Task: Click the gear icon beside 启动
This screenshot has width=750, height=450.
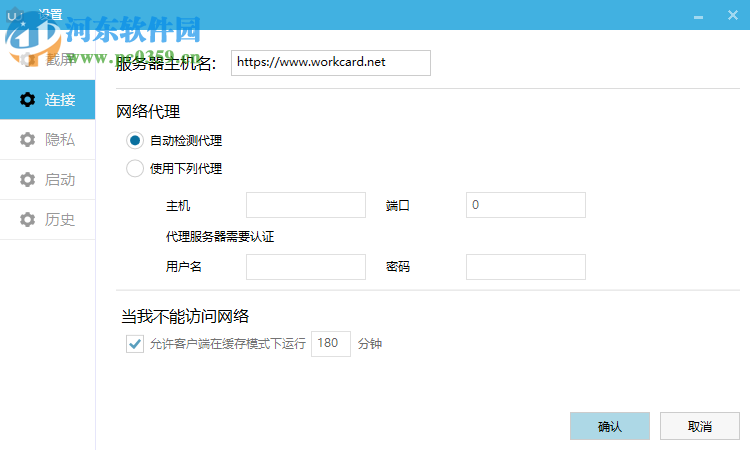Action: pyautogui.click(x=27, y=180)
